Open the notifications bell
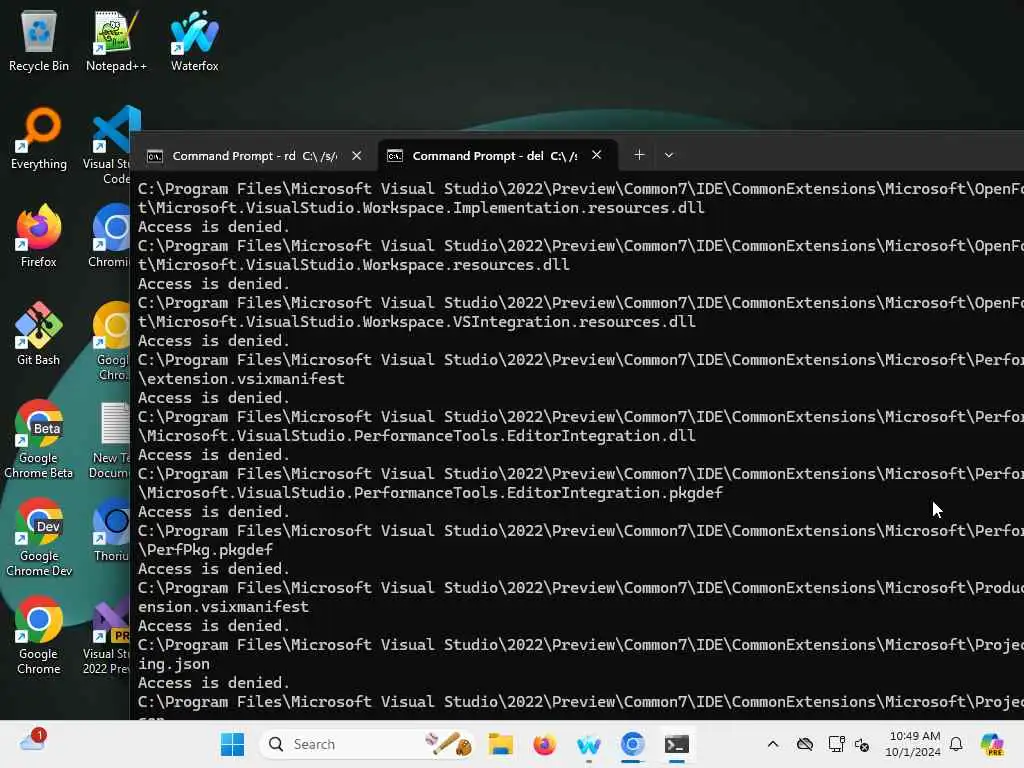The width and height of the screenshot is (1024, 768). [x=956, y=744]
